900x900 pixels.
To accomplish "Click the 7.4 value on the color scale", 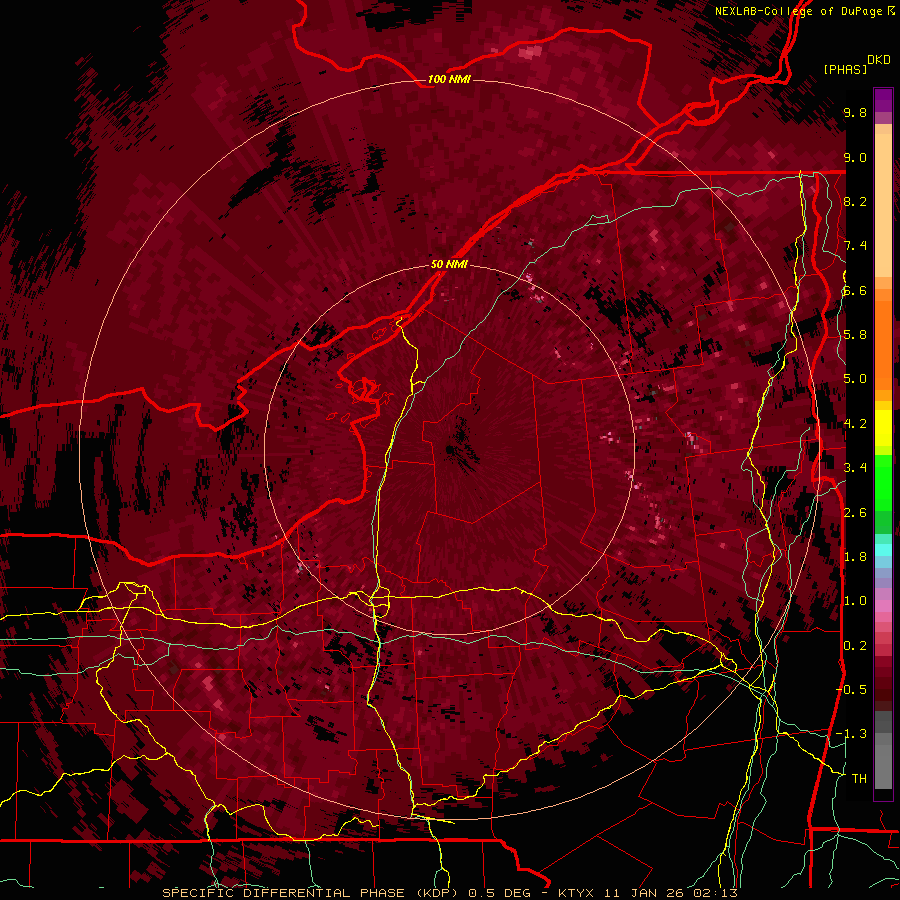I will click(855, 246).
